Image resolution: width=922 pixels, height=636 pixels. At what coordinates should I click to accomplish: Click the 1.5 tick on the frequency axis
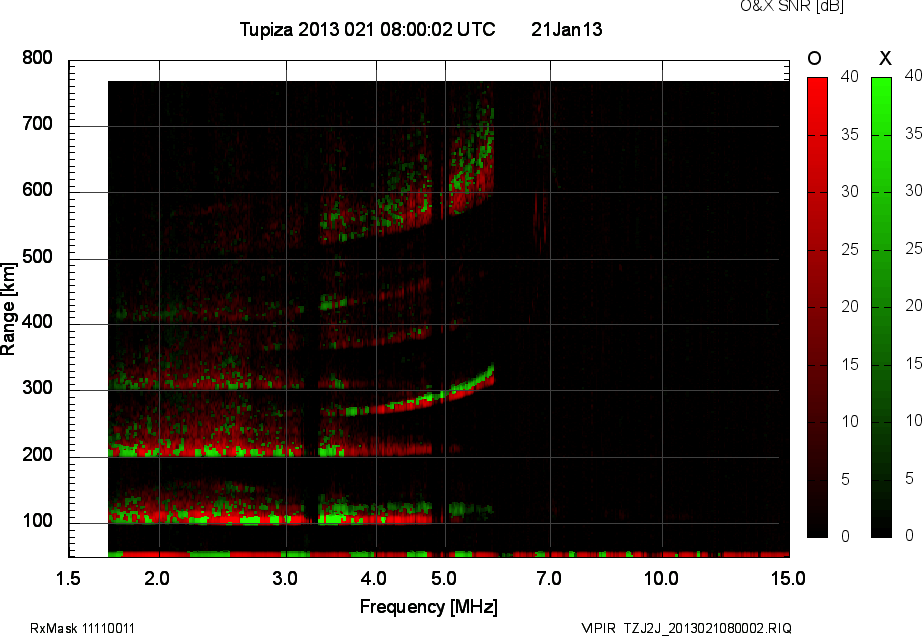(68, 578)
